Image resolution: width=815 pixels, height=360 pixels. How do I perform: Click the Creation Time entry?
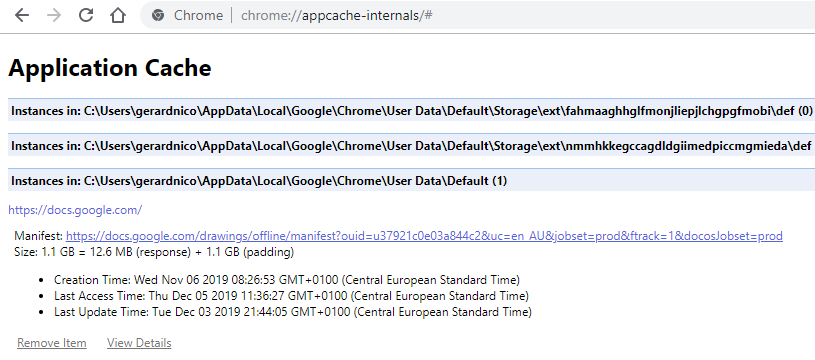pos(286,280)
